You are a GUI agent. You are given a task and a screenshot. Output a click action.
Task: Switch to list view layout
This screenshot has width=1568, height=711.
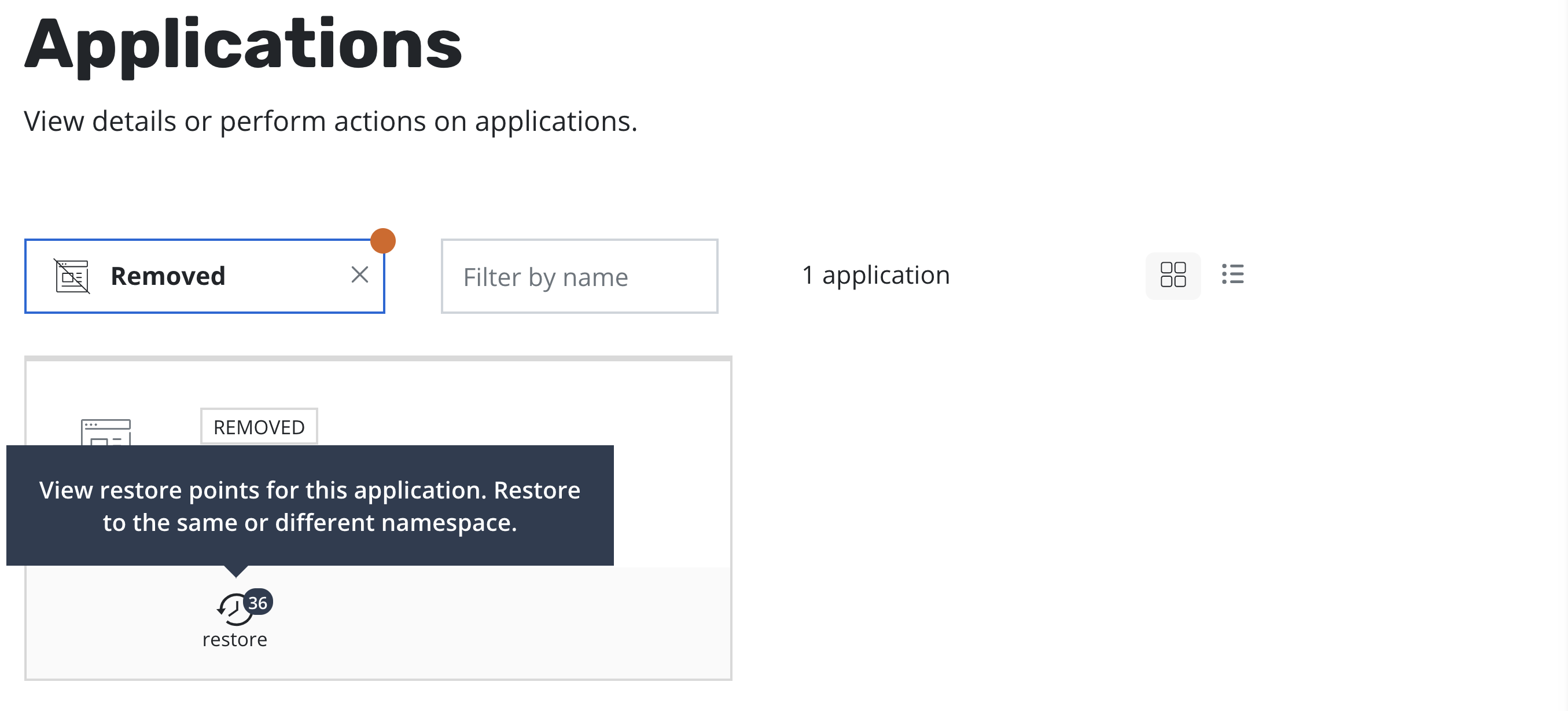[1232, 274]
